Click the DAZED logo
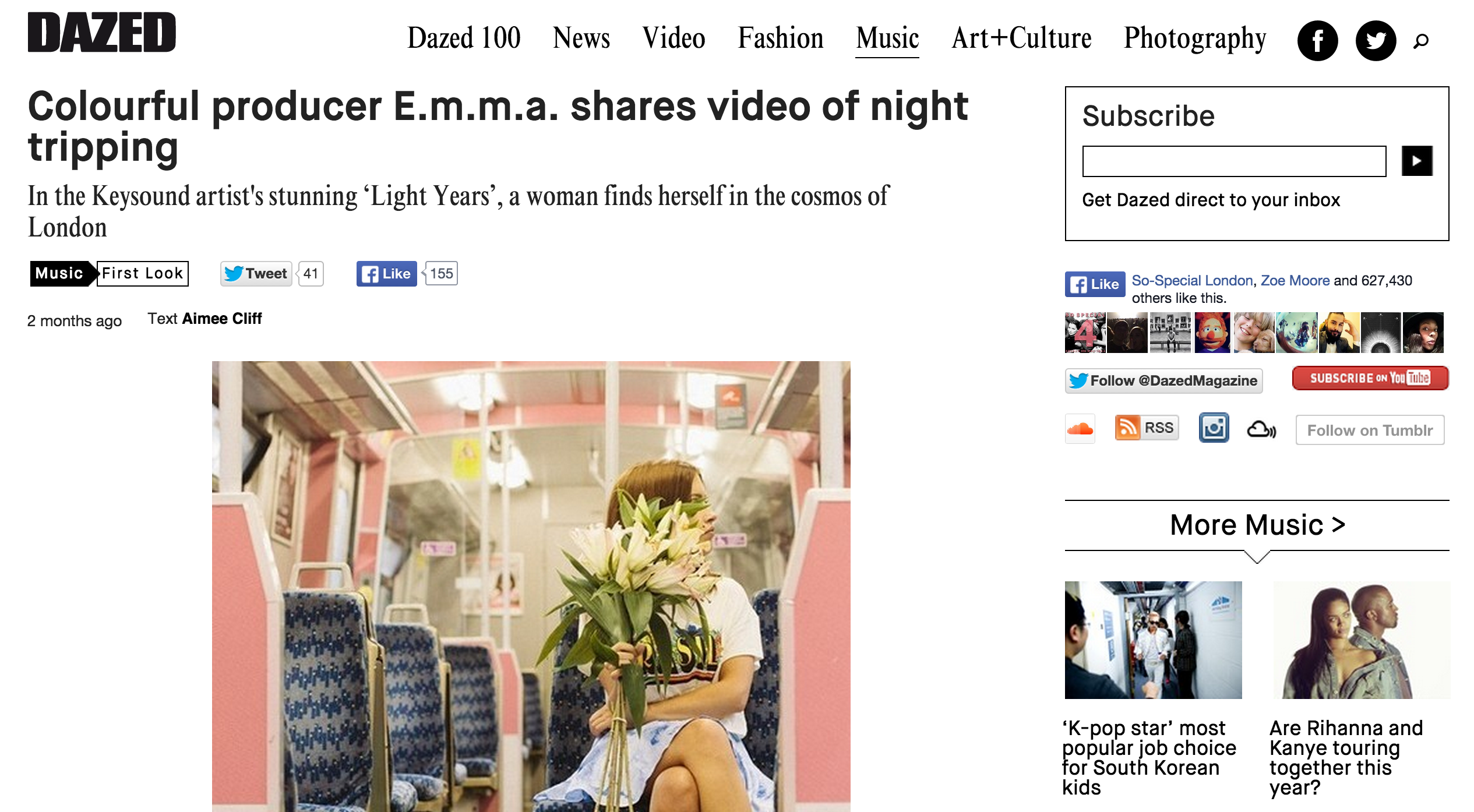 [102, 33]
